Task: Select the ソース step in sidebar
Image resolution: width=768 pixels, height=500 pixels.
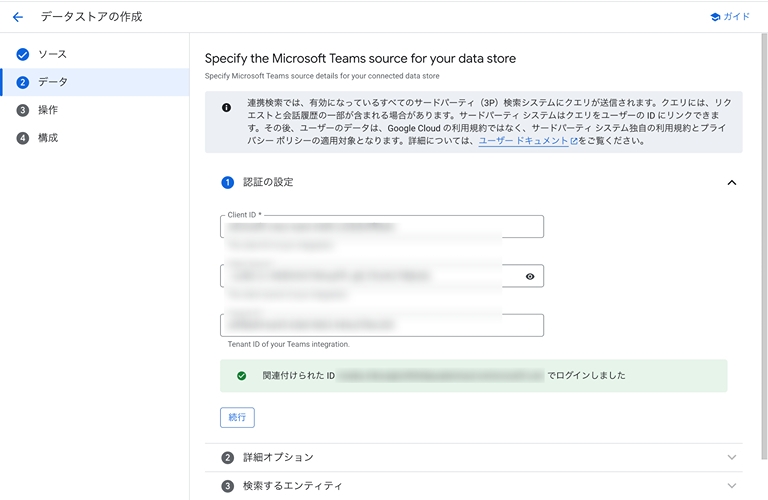Action: (52, 54)
